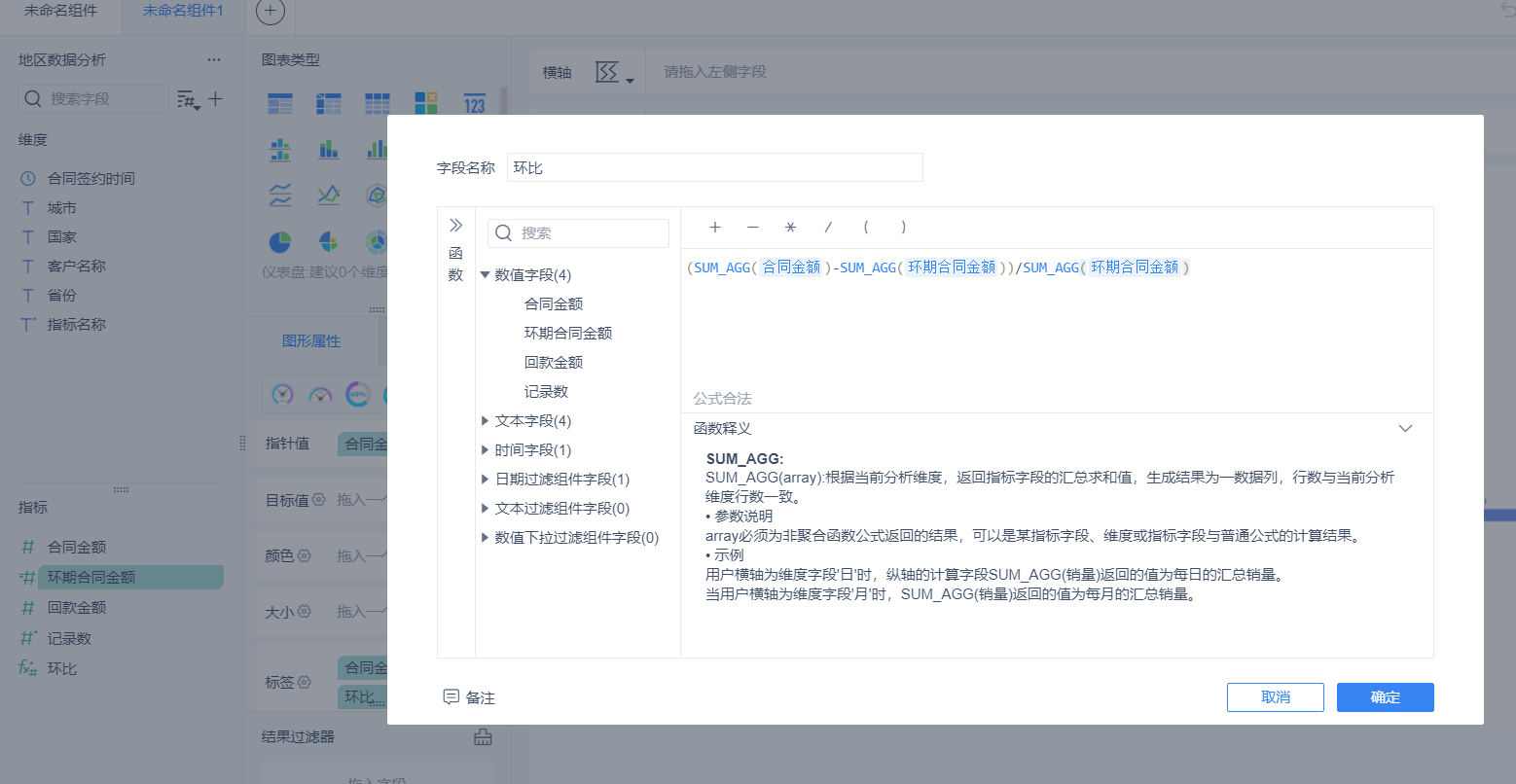The width and height of the screenshot is (1516, 784).
Task: Choose the rose pie chart type icon
Action: 329,241
